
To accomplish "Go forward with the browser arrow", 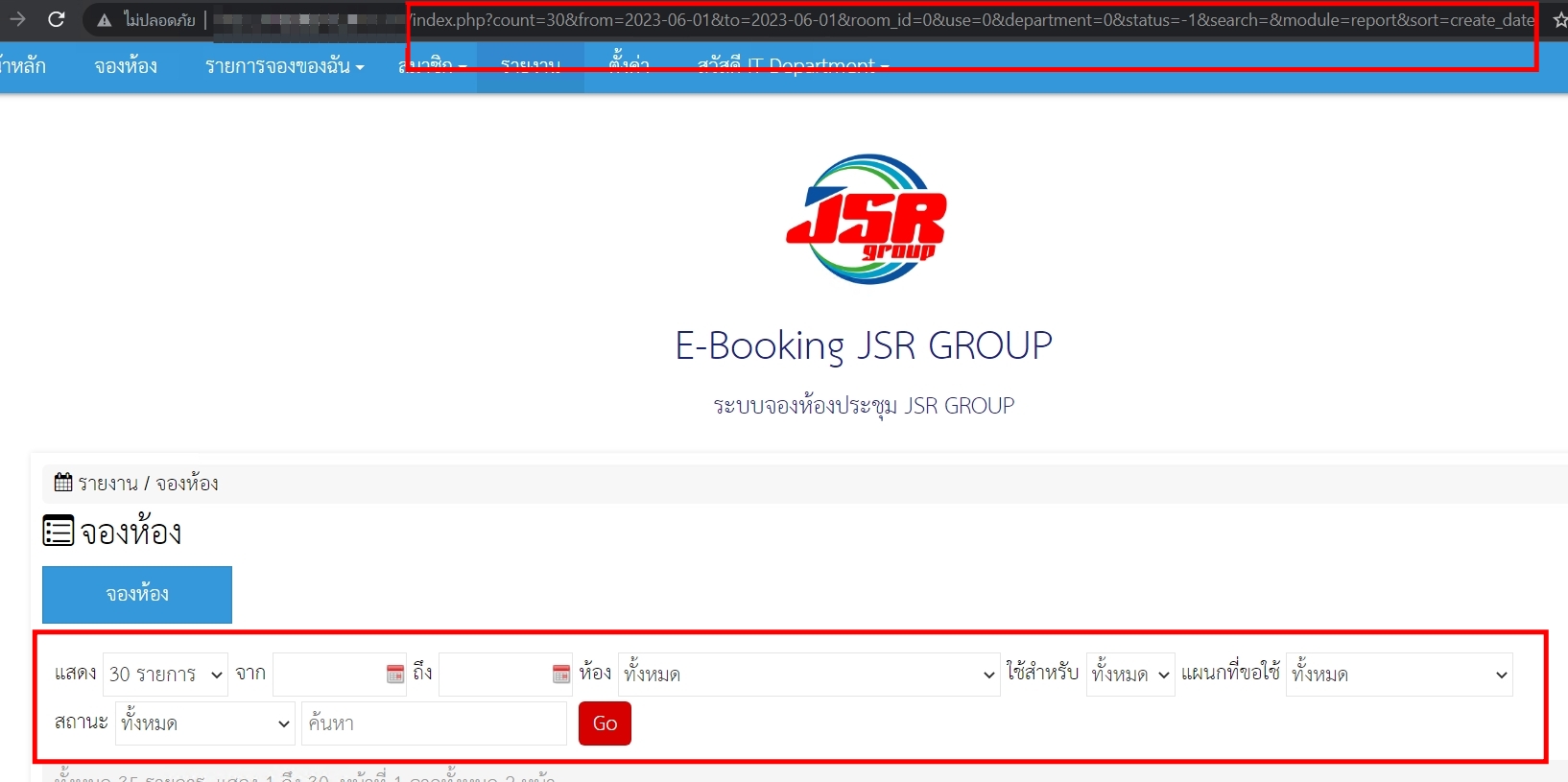I will click(16, 19).
